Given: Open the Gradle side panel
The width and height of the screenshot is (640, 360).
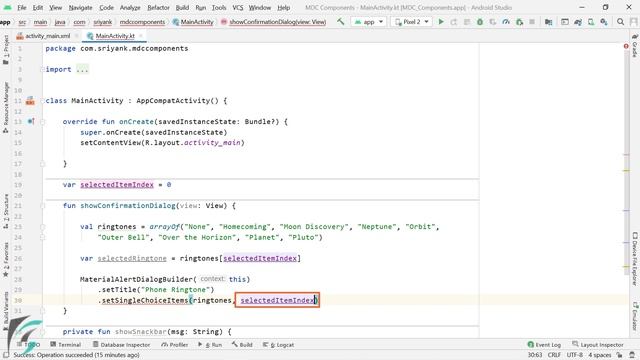Looking at the screenshot, I should coord(635,46).
